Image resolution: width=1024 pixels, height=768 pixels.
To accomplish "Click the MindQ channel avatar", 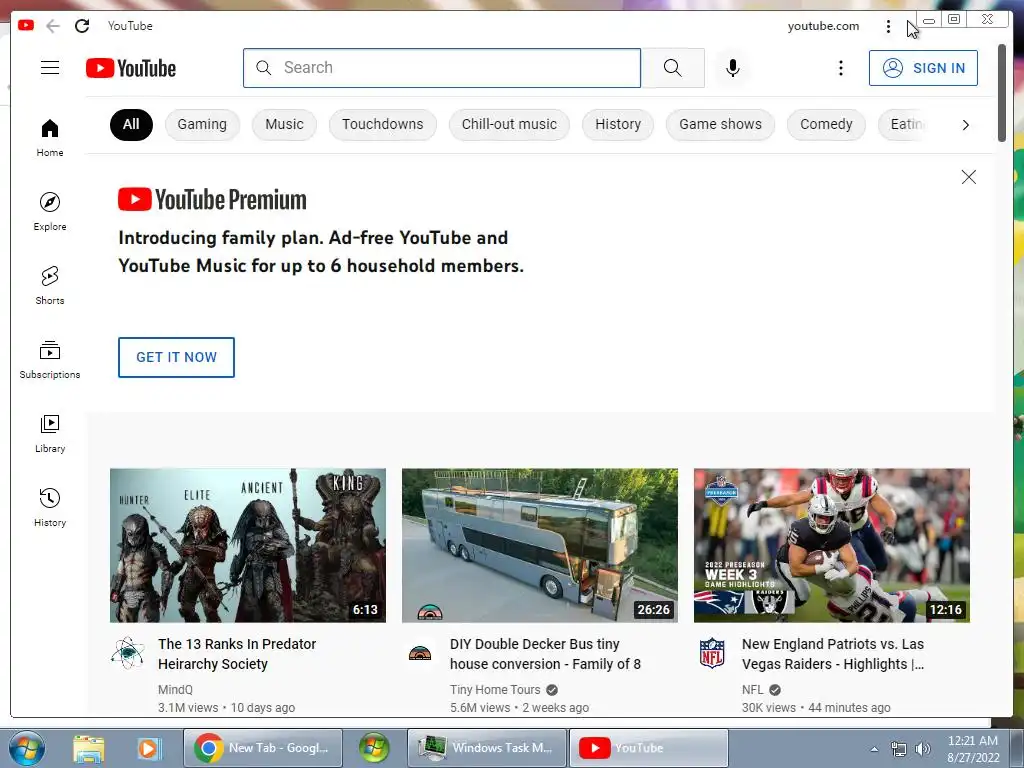I will click(127, 653).
